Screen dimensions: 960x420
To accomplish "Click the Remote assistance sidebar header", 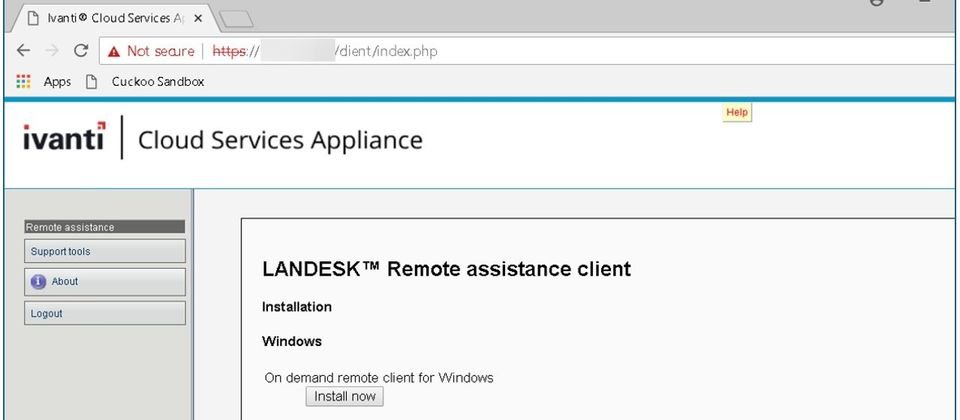I will [105, 227].
